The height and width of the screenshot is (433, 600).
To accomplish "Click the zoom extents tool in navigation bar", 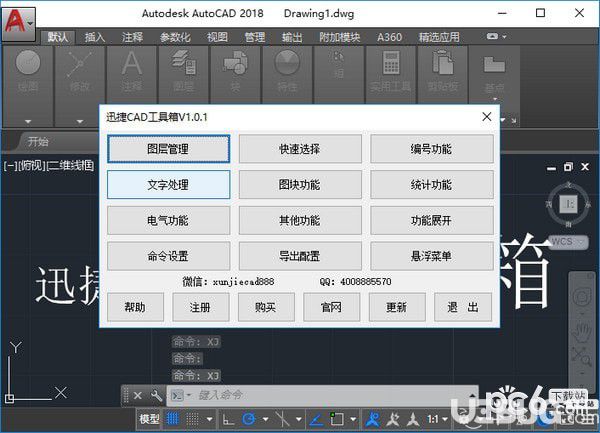I will pyautogui.click(x=581, y=357).
